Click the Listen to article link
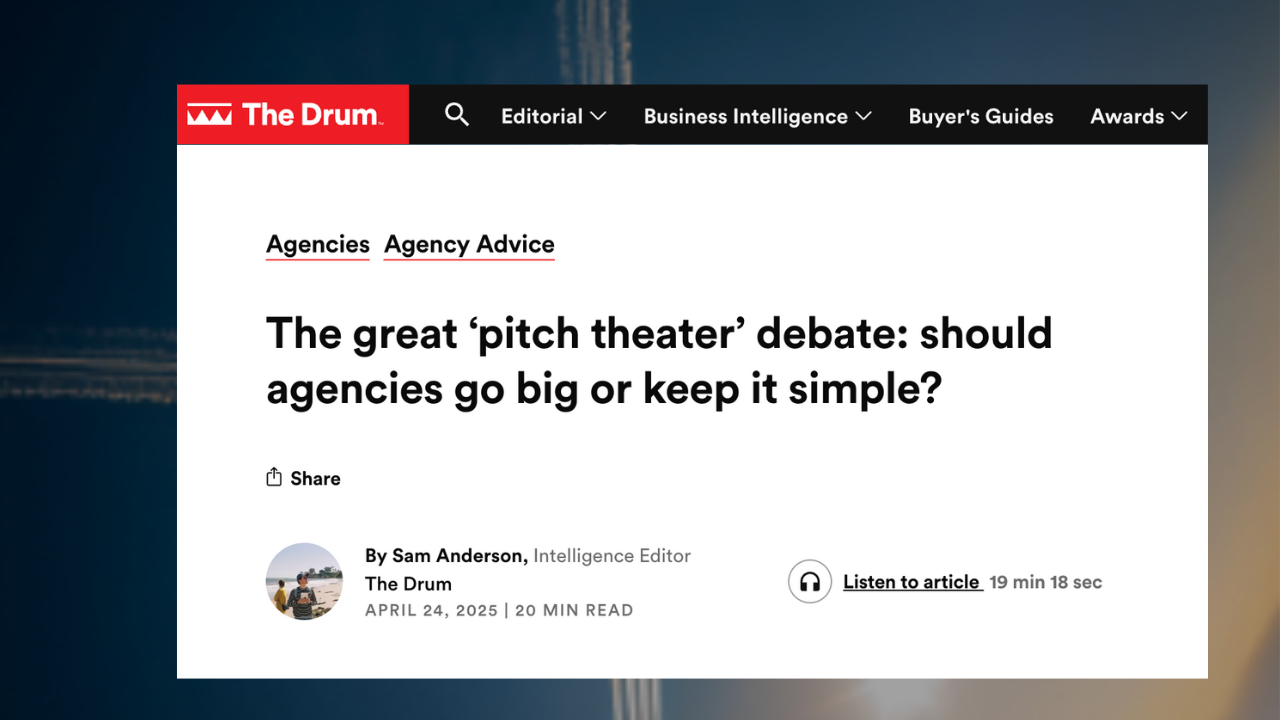Screen dimensions: 1280x720 911,582
